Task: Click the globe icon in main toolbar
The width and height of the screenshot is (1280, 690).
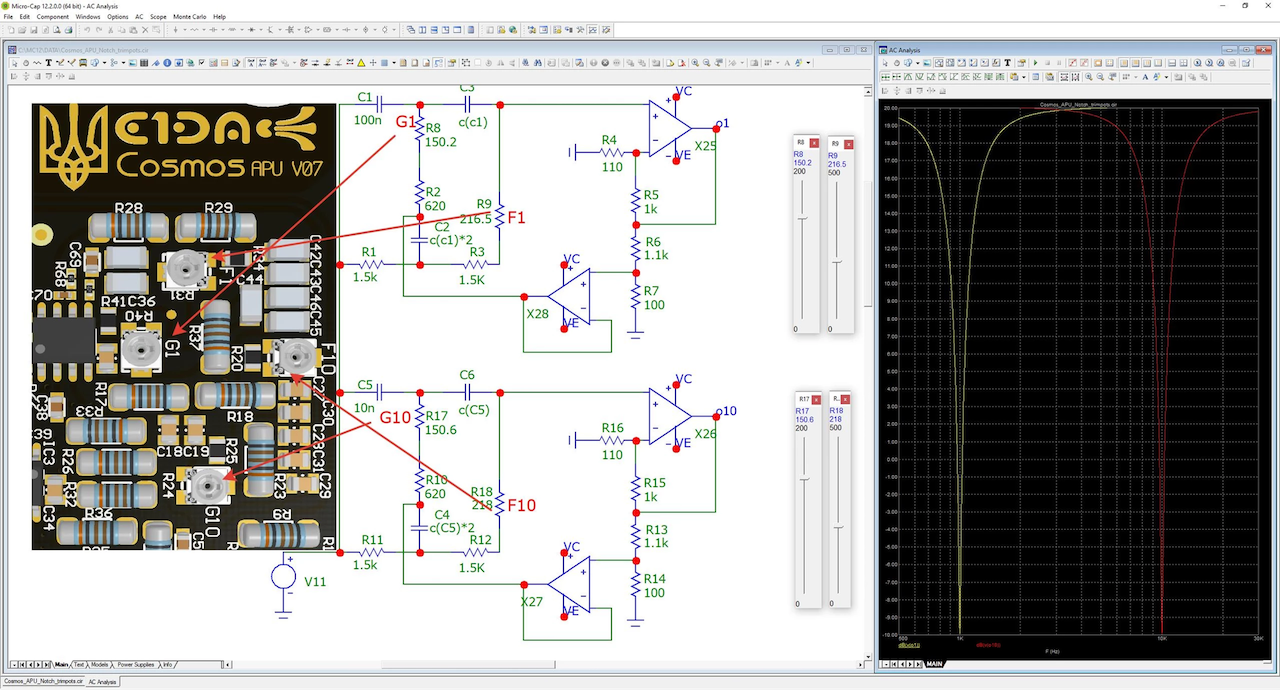Action: tap(512, 30)
